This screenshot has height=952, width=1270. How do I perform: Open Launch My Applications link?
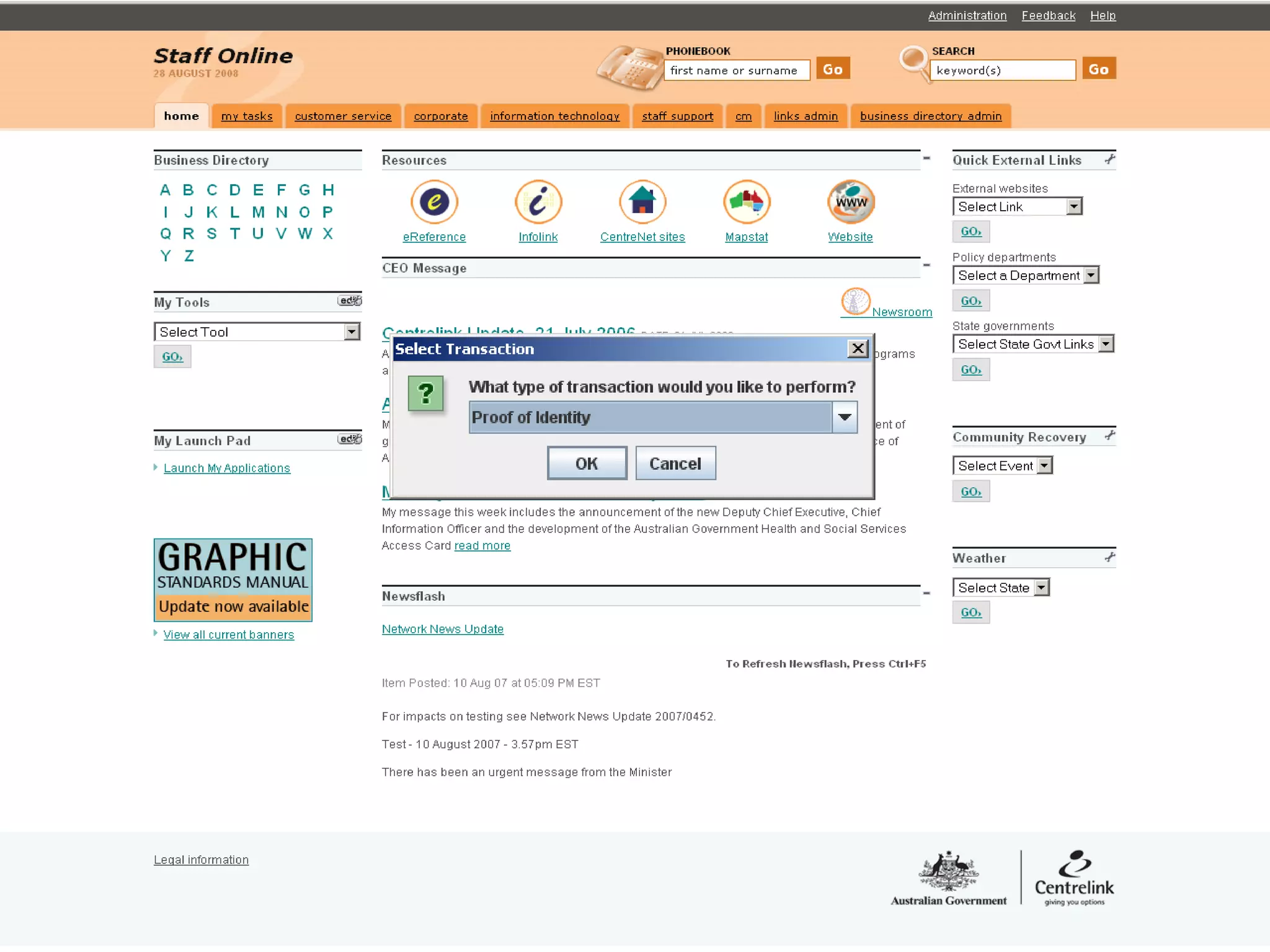(227, 468)
